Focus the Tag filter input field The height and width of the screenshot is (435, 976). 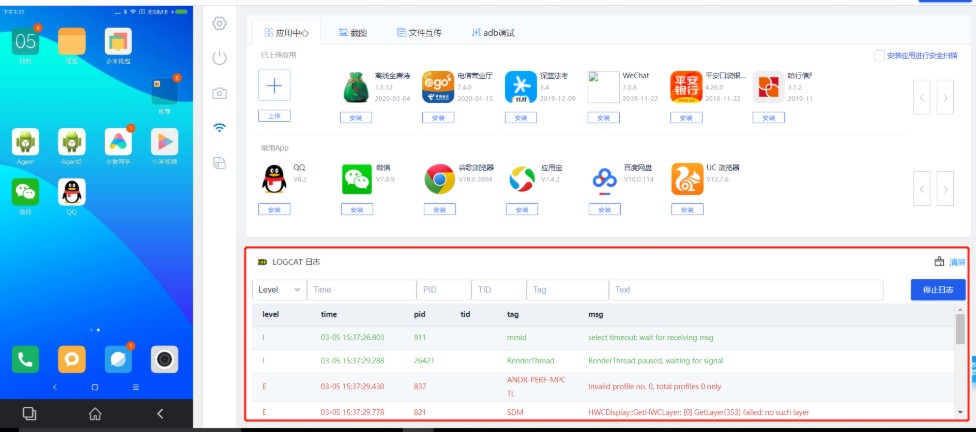[568, 290]
